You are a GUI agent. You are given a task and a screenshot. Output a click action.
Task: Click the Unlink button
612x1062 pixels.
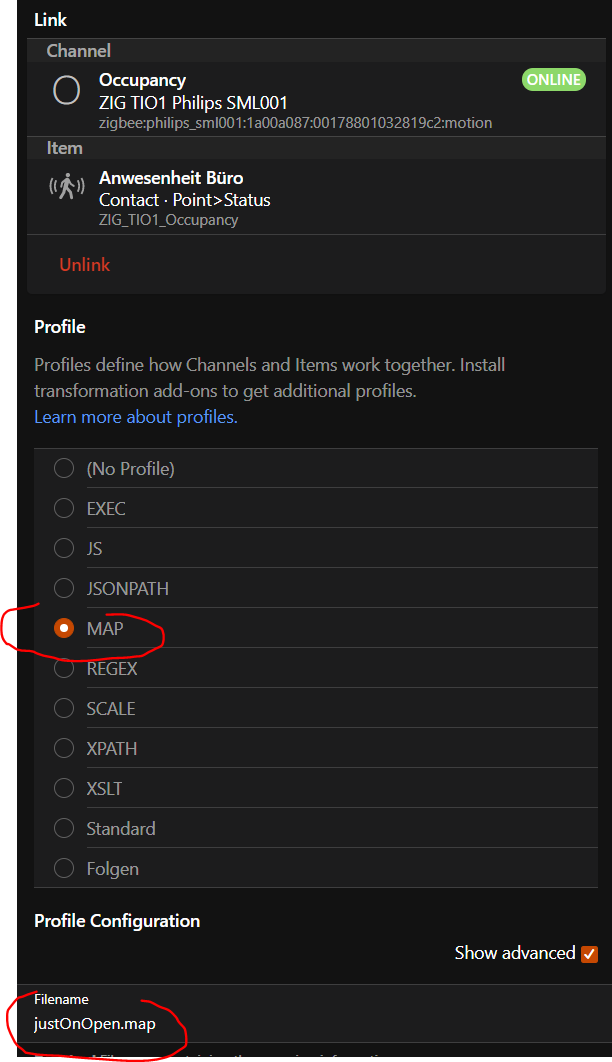click(x=85, y=265)
